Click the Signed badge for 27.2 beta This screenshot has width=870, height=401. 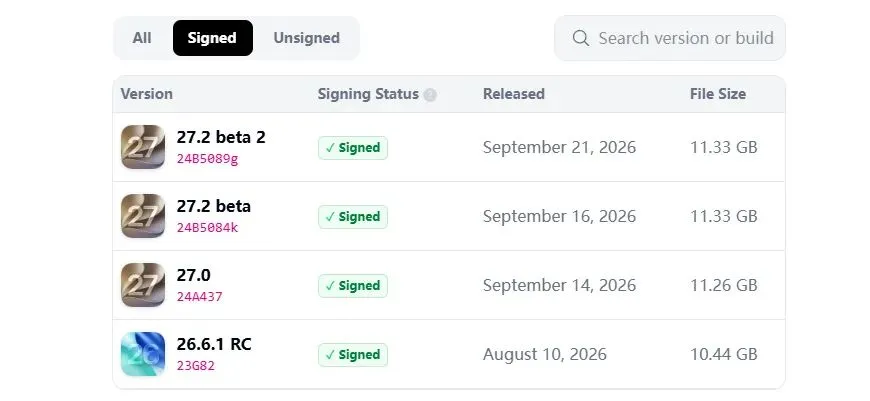pos(353,216)
